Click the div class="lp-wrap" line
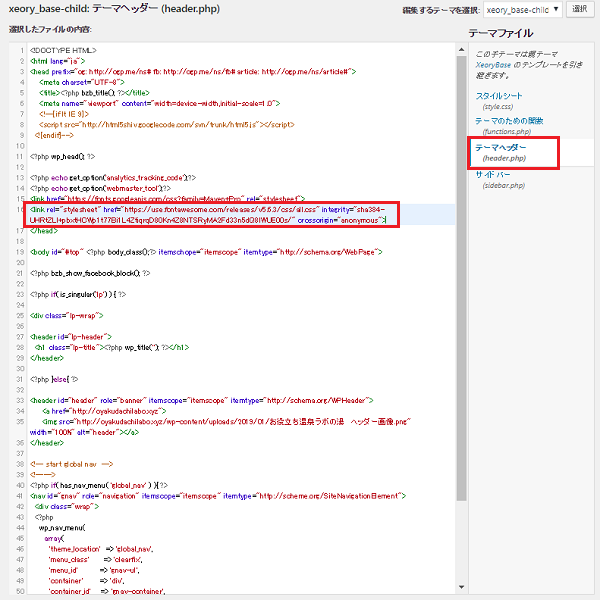 (x=67, y=316)
